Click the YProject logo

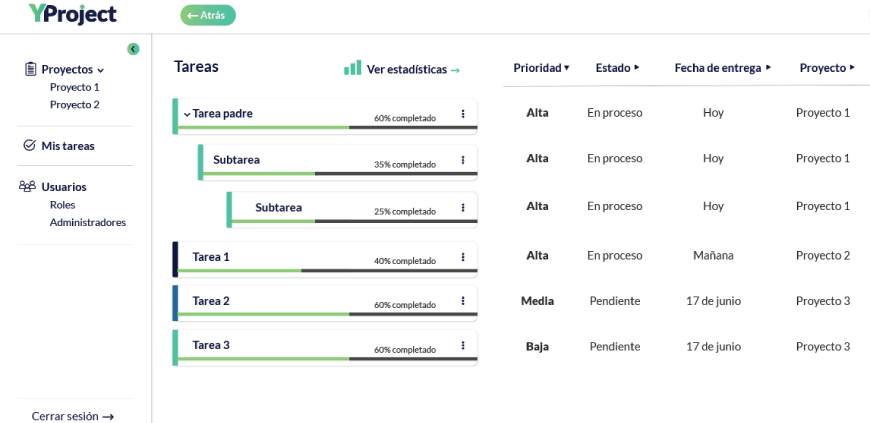tap(73, 14)
